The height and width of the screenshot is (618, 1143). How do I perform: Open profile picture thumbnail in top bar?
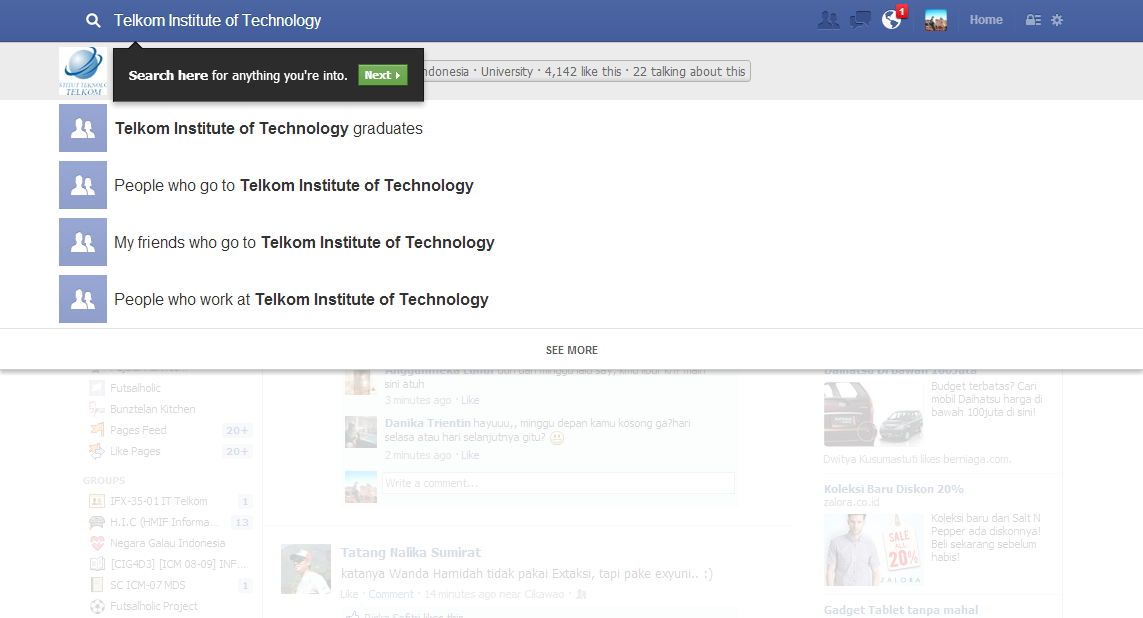click(936, 20)
